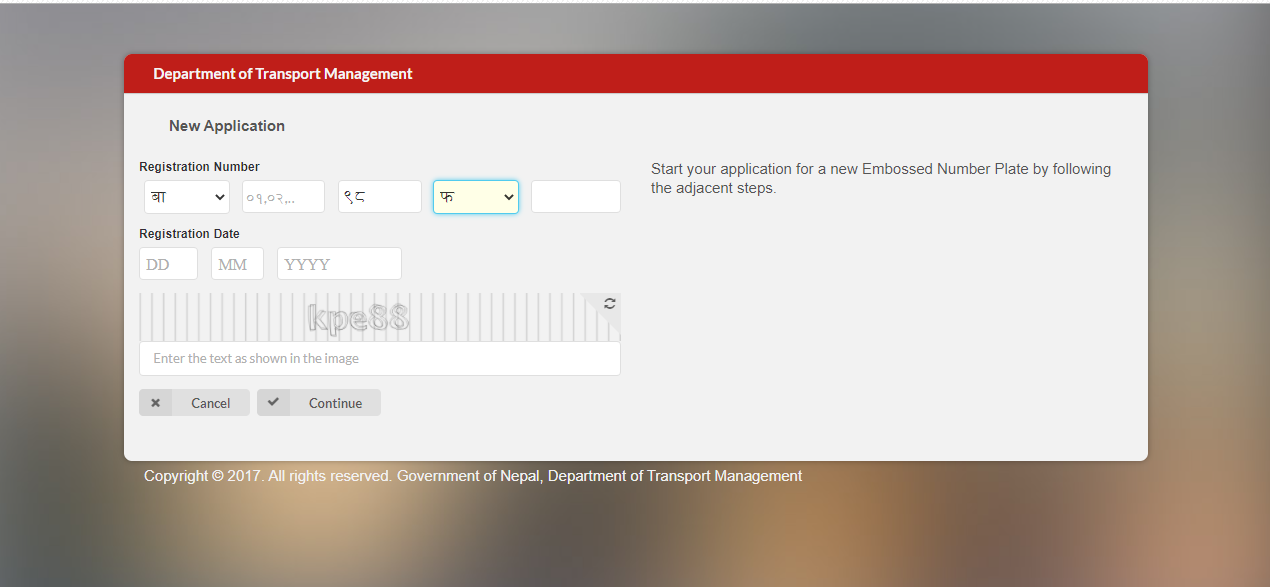The height and width of the screenshot is (587, 1270).
Task: Click the kpe88 captcha image
Action: pos(359,318)
